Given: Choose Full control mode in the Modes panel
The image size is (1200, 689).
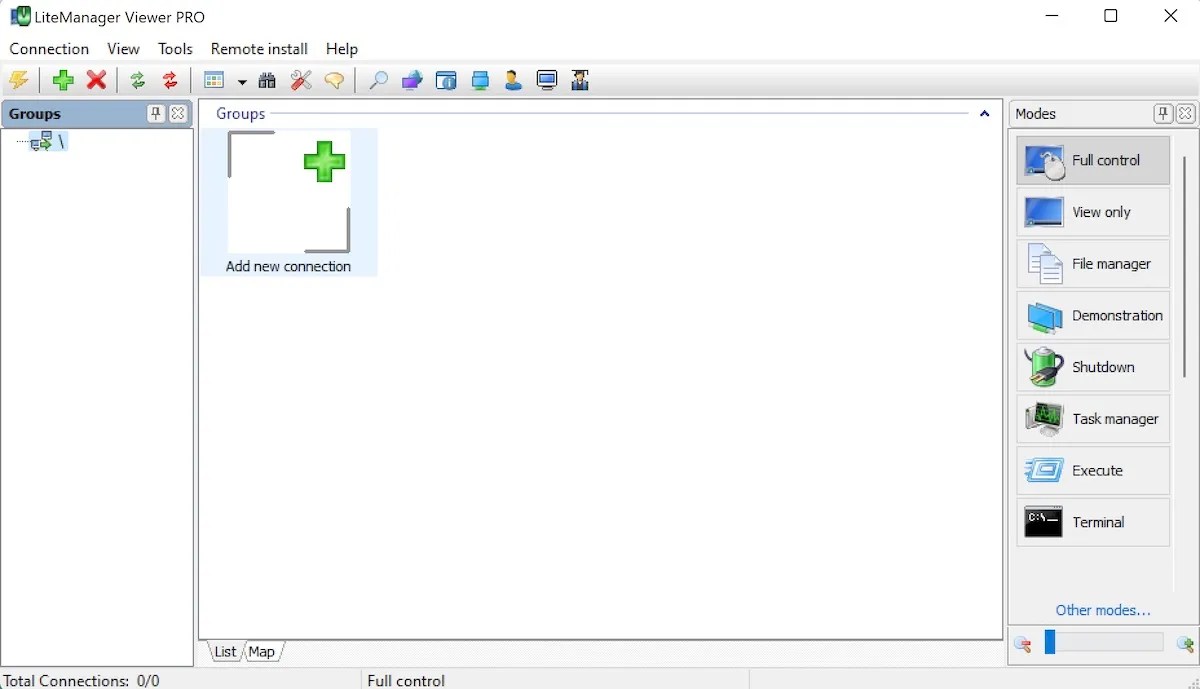Looking at the screenshot, I should [1092, 160].
